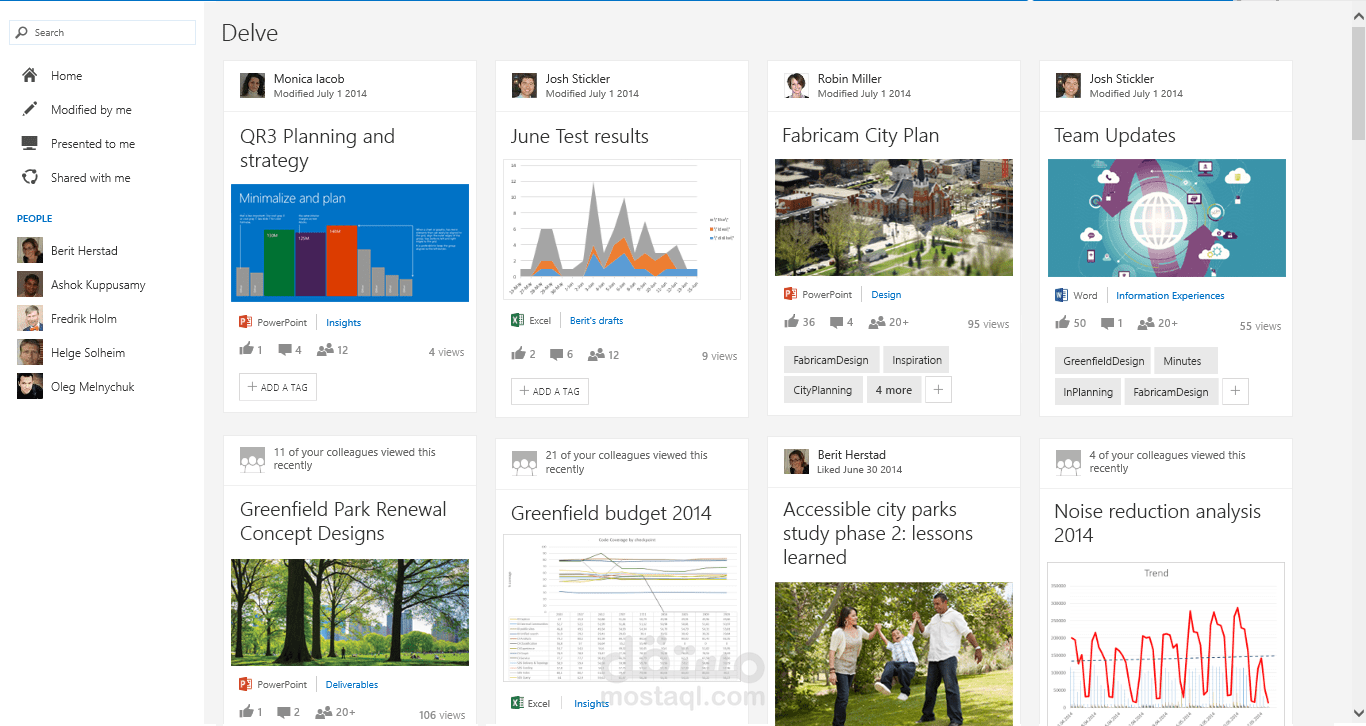
Task: Open June Test results chart thumbnail
Action: click(622, 229)
